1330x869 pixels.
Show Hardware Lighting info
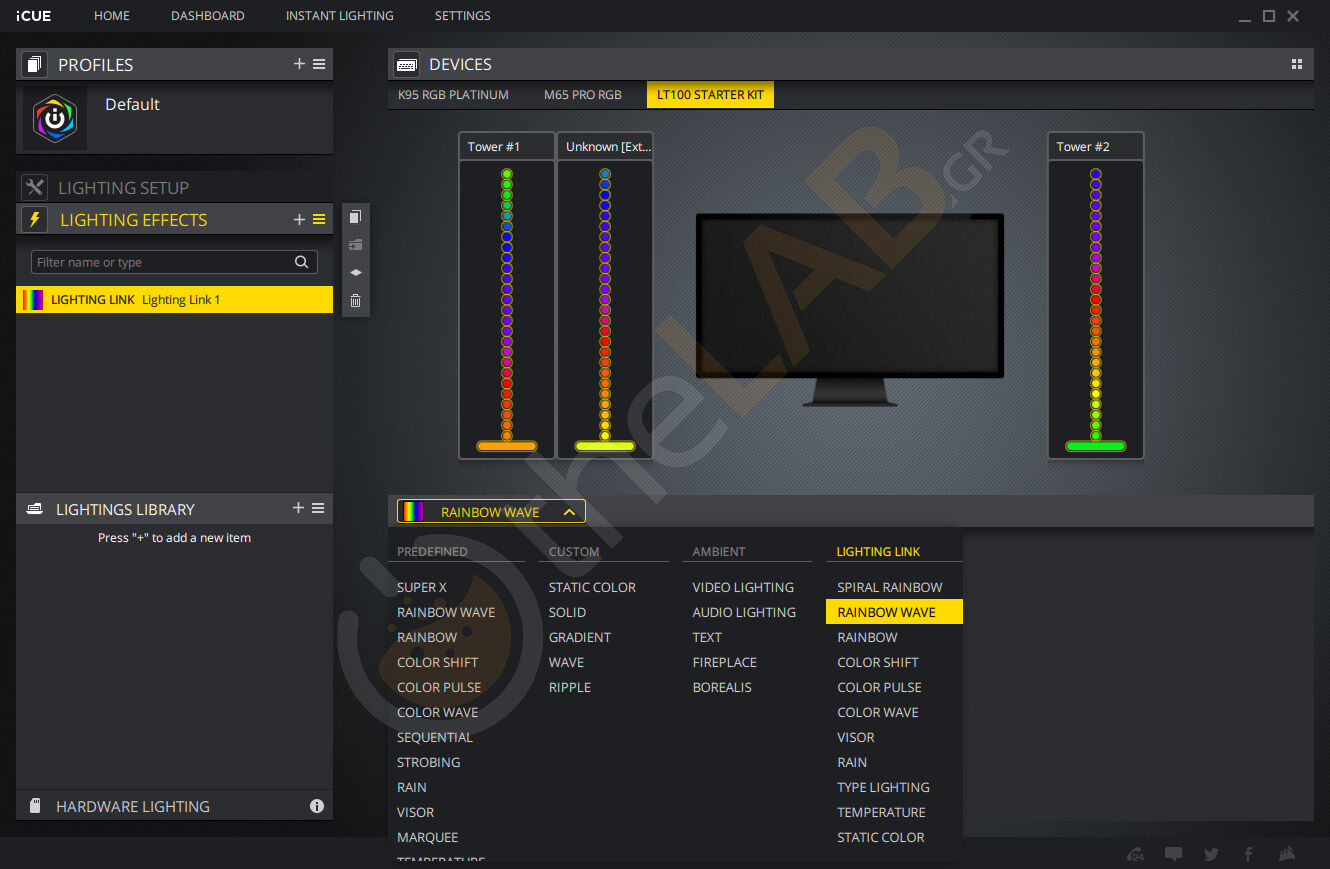pos(317,806)
